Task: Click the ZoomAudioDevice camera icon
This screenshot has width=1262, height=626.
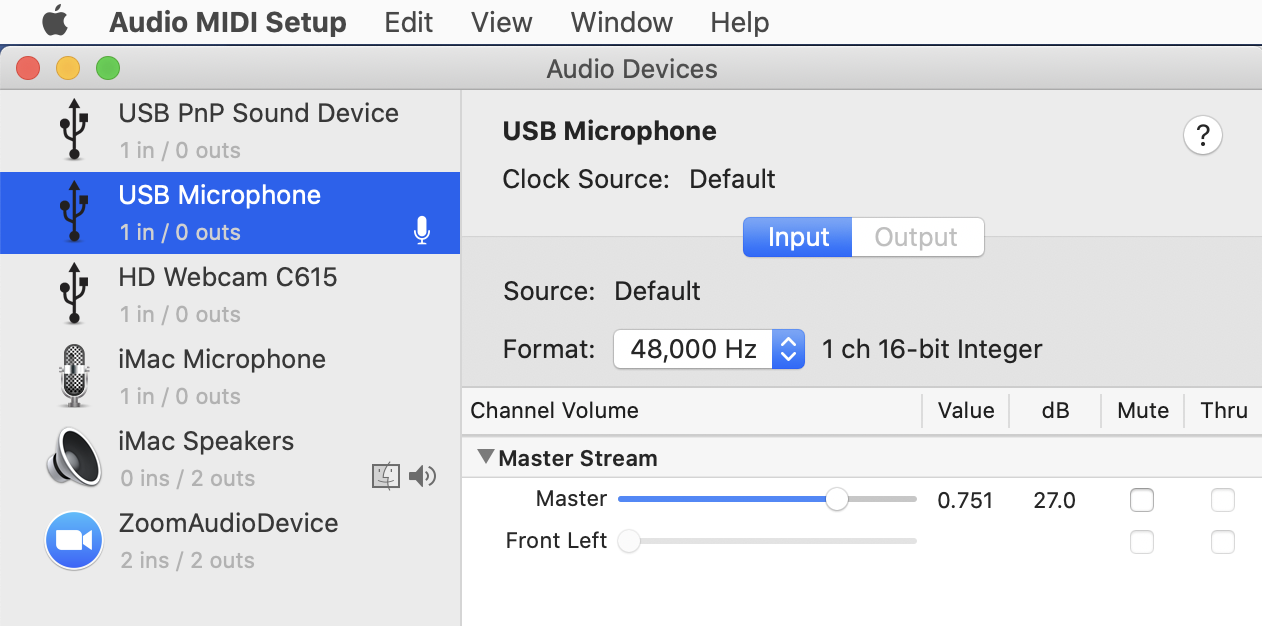Action: (x=74, y=541)
